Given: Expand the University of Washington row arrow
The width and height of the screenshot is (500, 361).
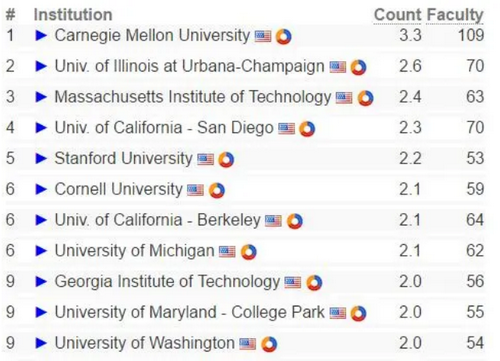Looking at the screenshot, I should pos(41,343).
